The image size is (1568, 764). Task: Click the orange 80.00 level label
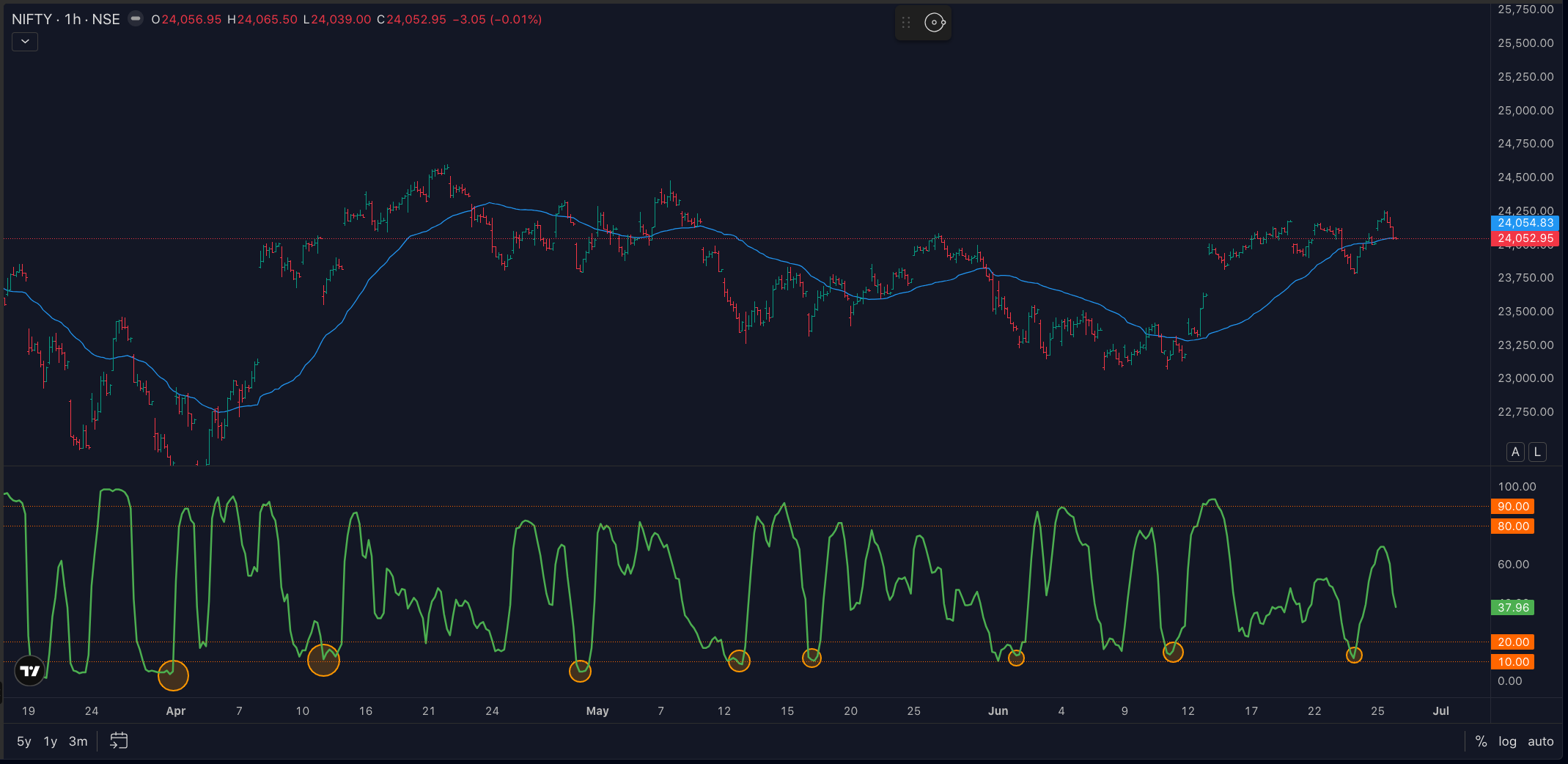(1513, 526)
